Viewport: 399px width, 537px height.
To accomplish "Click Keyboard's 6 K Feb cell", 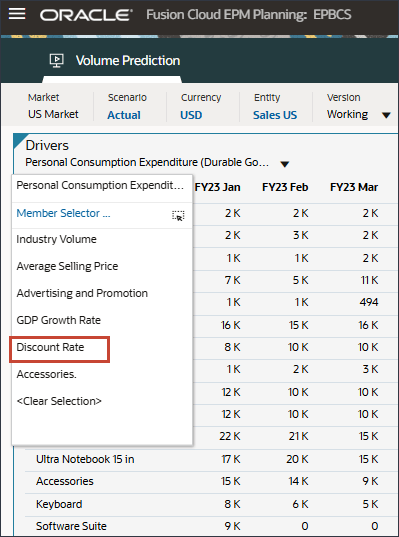I will 300,504.
